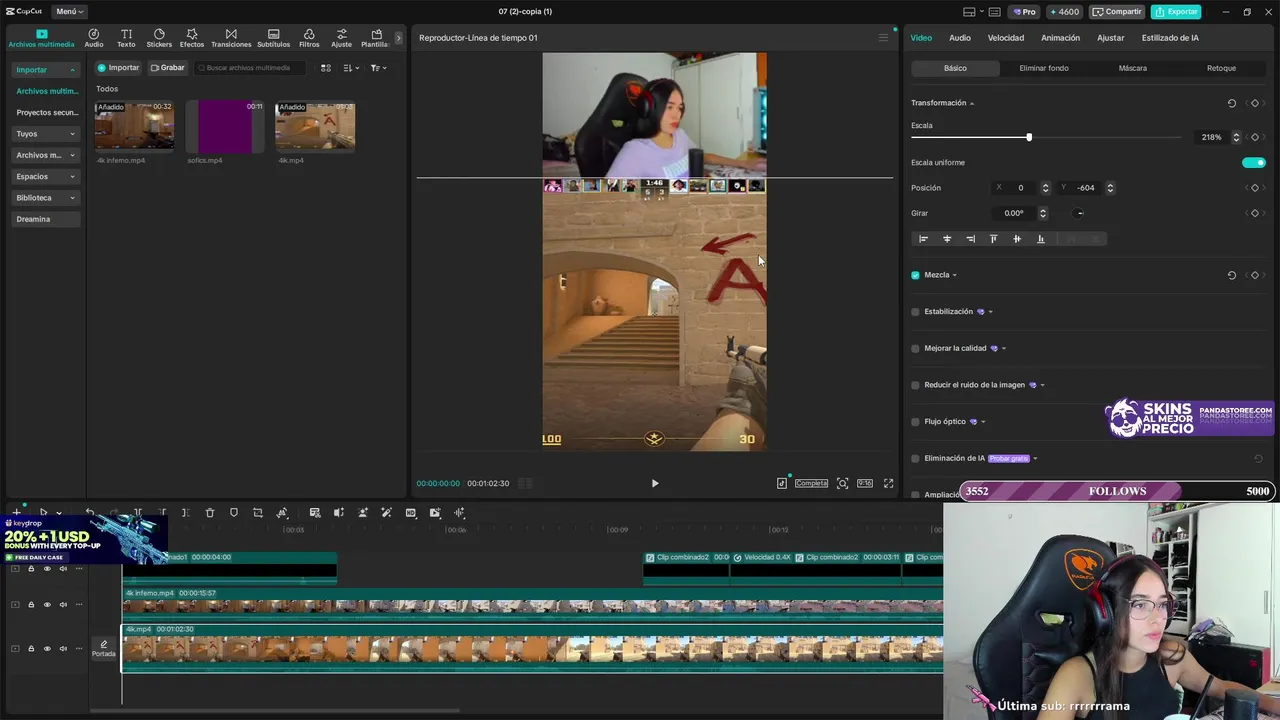The width and height of the screenshot is (1280, 720).
Task: Toggle visibility of 4k.mp4 track
Action: [x=47, y=649]
